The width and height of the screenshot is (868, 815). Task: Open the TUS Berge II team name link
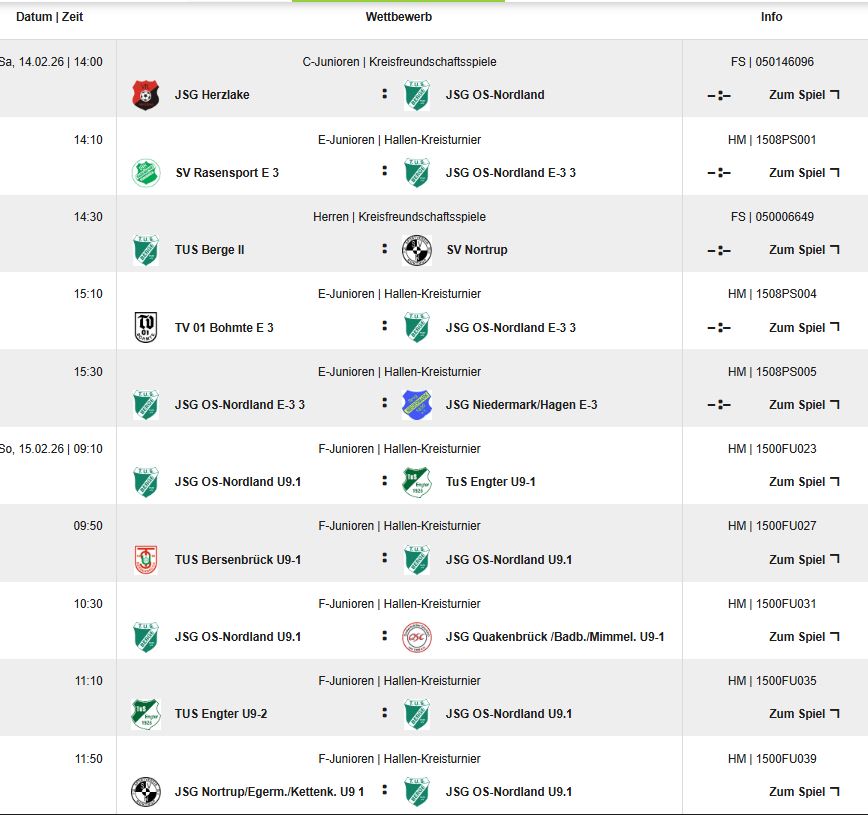209,250
